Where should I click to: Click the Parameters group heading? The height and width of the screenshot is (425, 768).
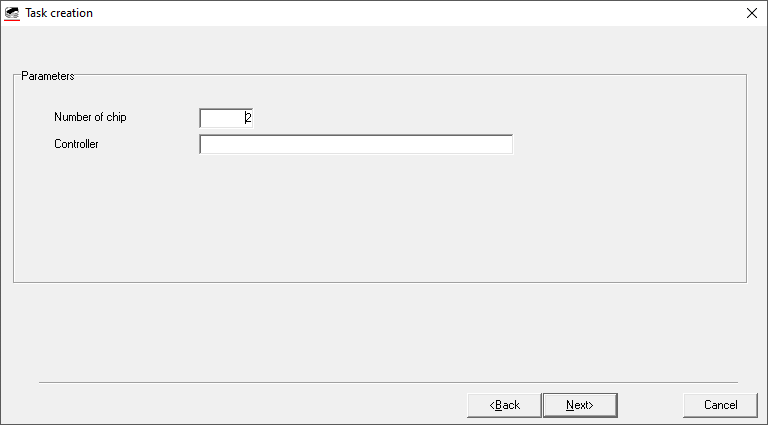[x=47, y=76]
